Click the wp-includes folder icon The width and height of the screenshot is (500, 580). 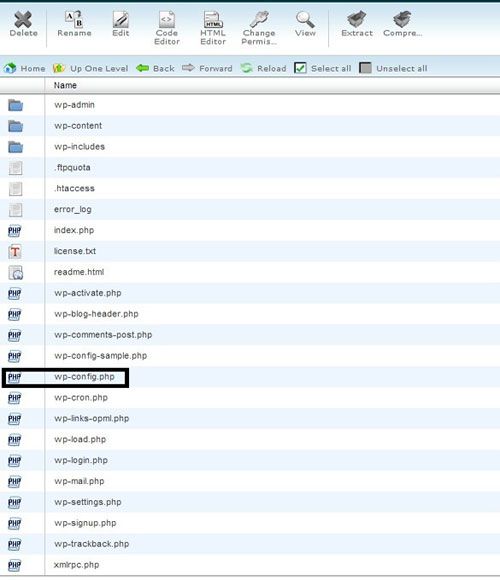(x=16, y=147)
